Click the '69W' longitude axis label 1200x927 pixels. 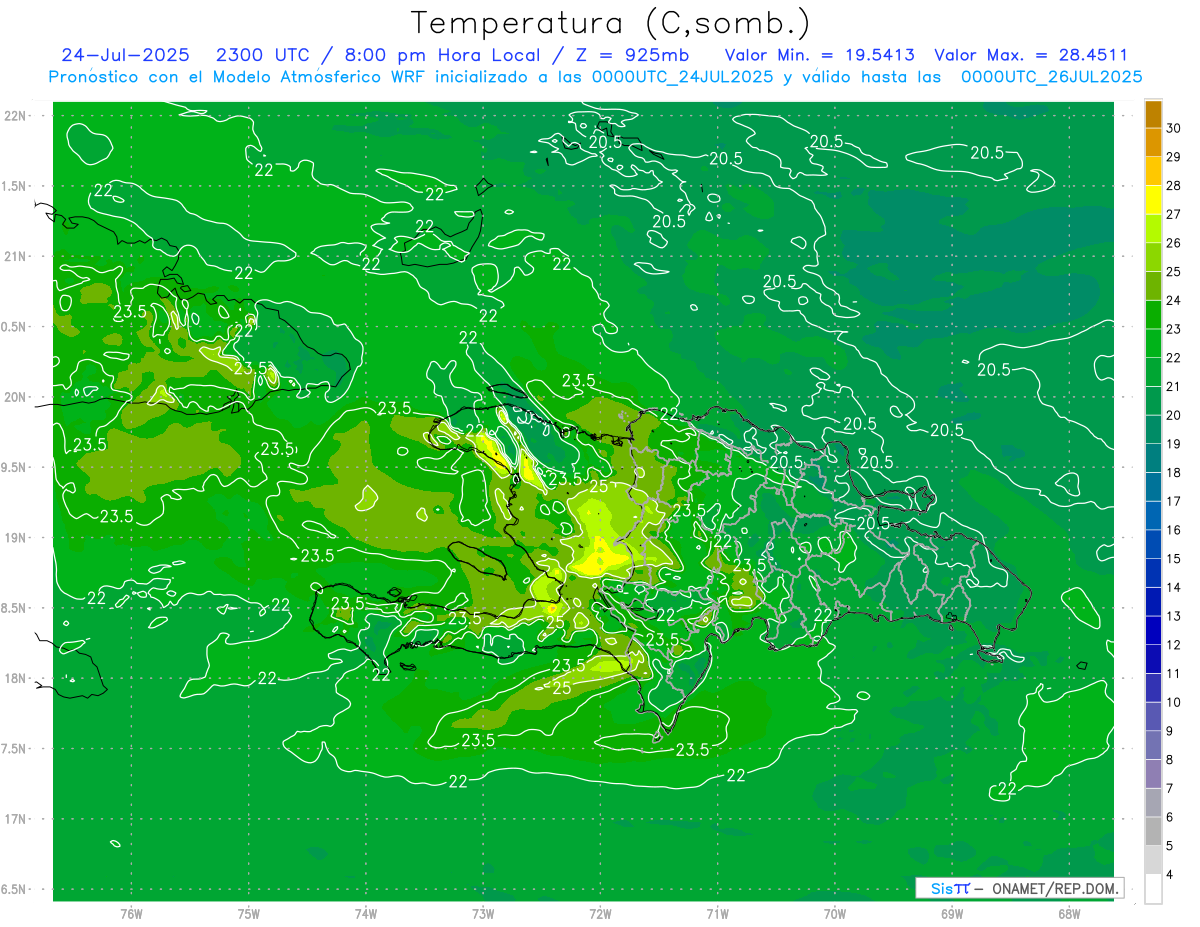[952, 914]
